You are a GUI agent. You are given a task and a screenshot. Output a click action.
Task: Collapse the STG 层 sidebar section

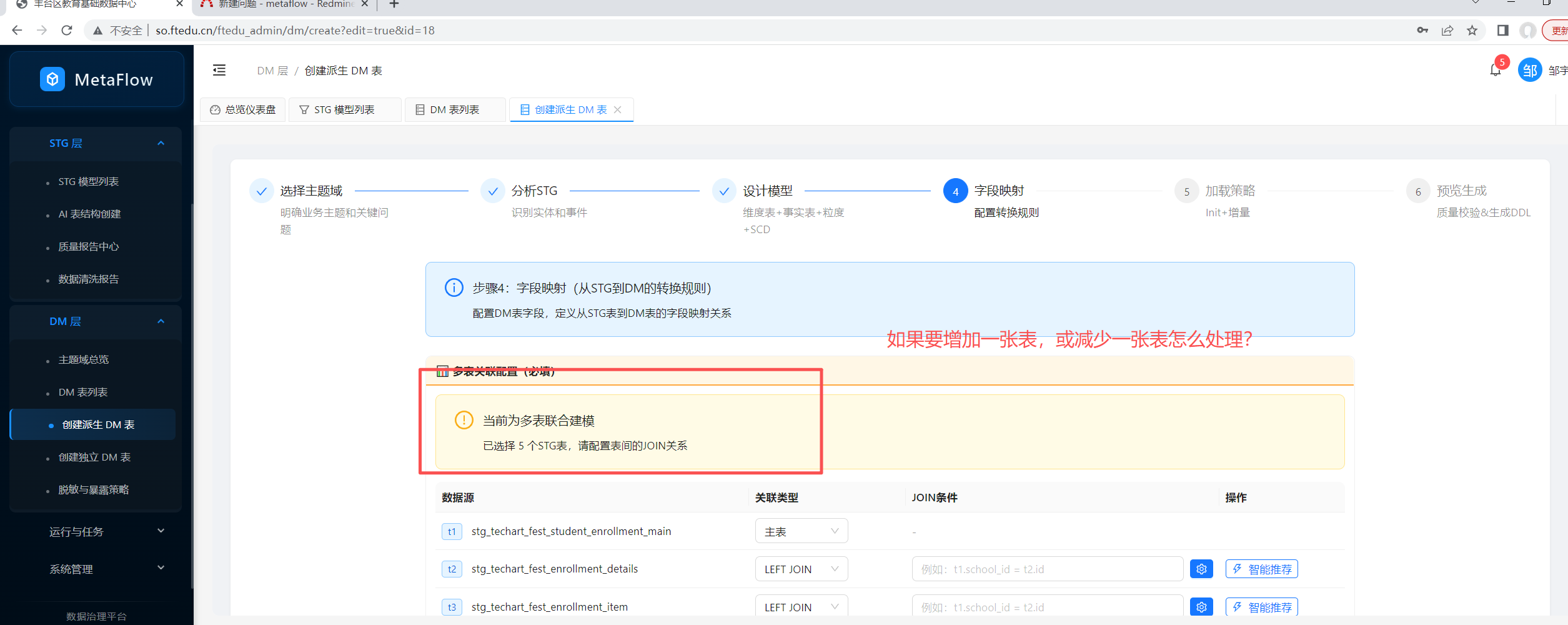pos(161,143)
